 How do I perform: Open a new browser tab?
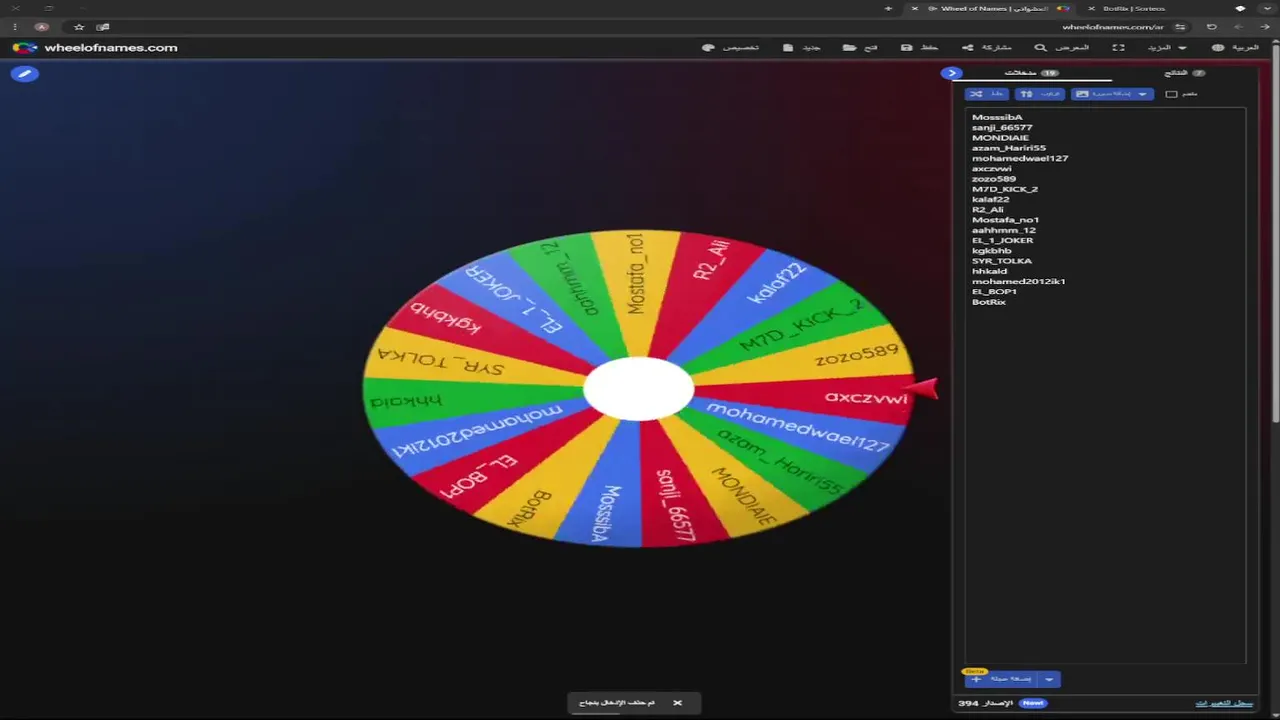[x=888, y=8]
